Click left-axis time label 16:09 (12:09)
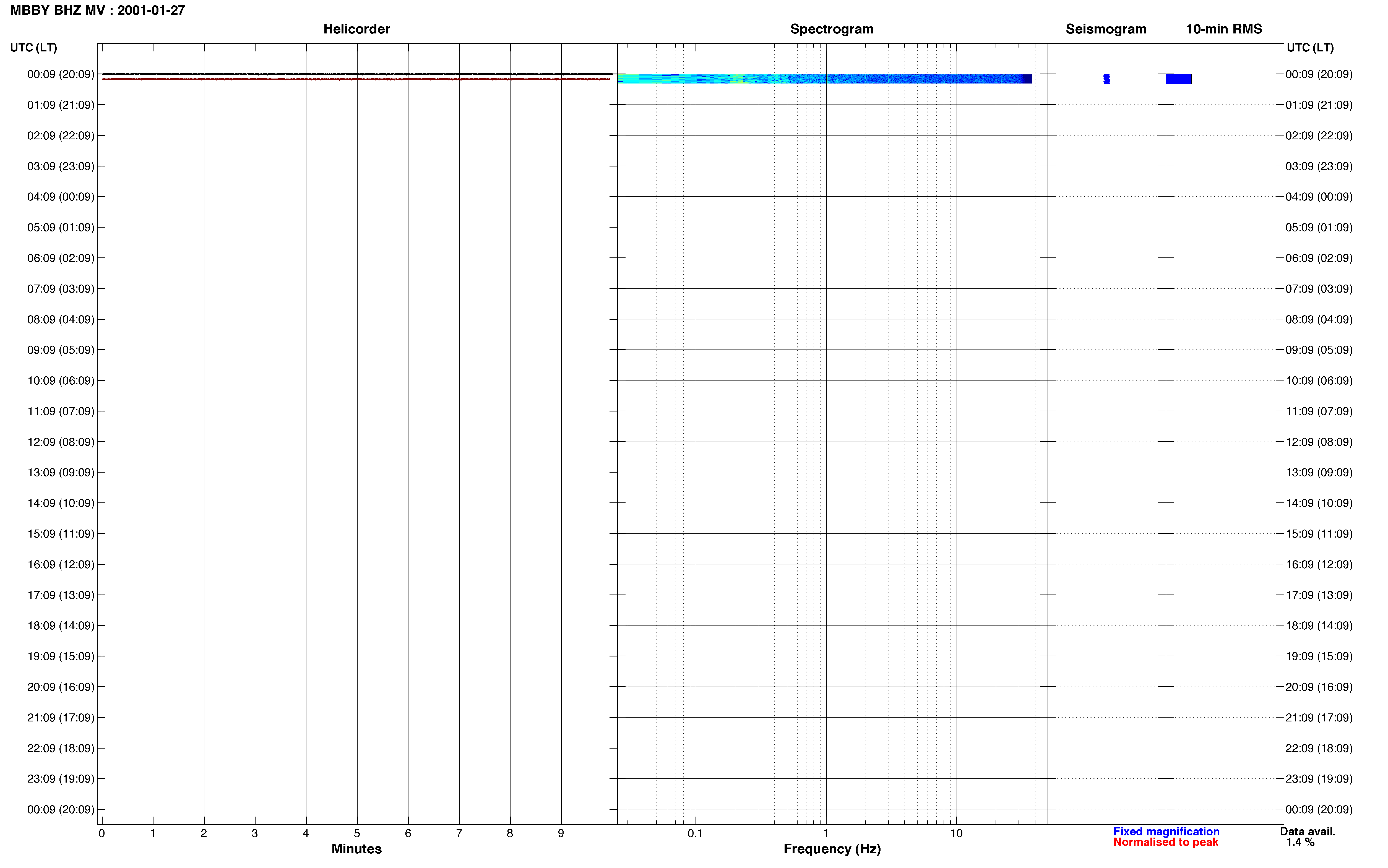Image resolution: width=1388 pixels, height=868 pixels. click(x=61, y=564)
